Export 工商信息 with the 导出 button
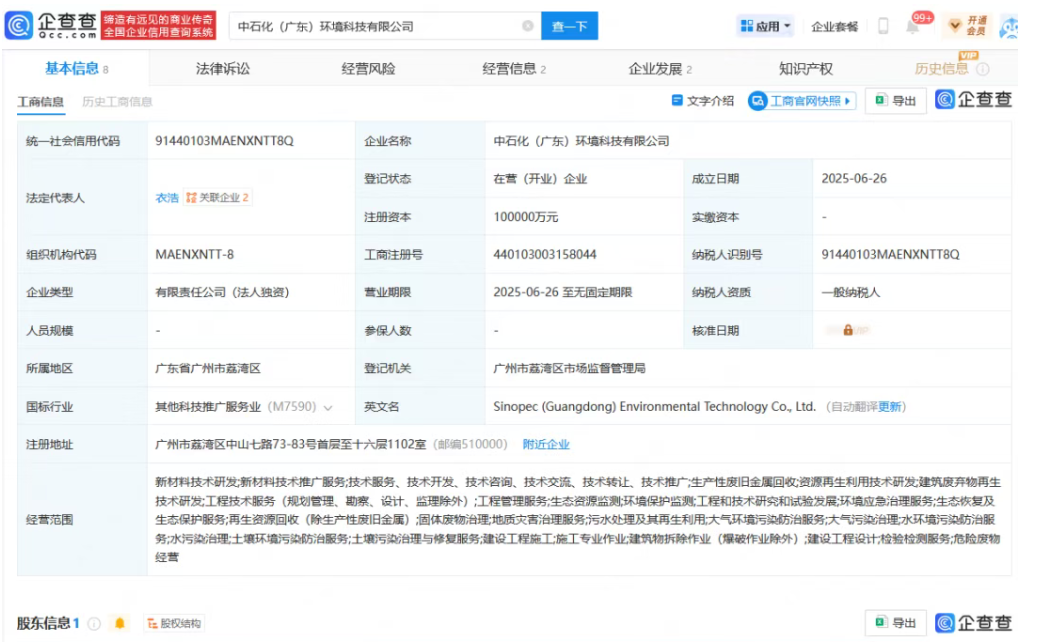This screenshot has width=1038, height=642. (x=895, y=101)
